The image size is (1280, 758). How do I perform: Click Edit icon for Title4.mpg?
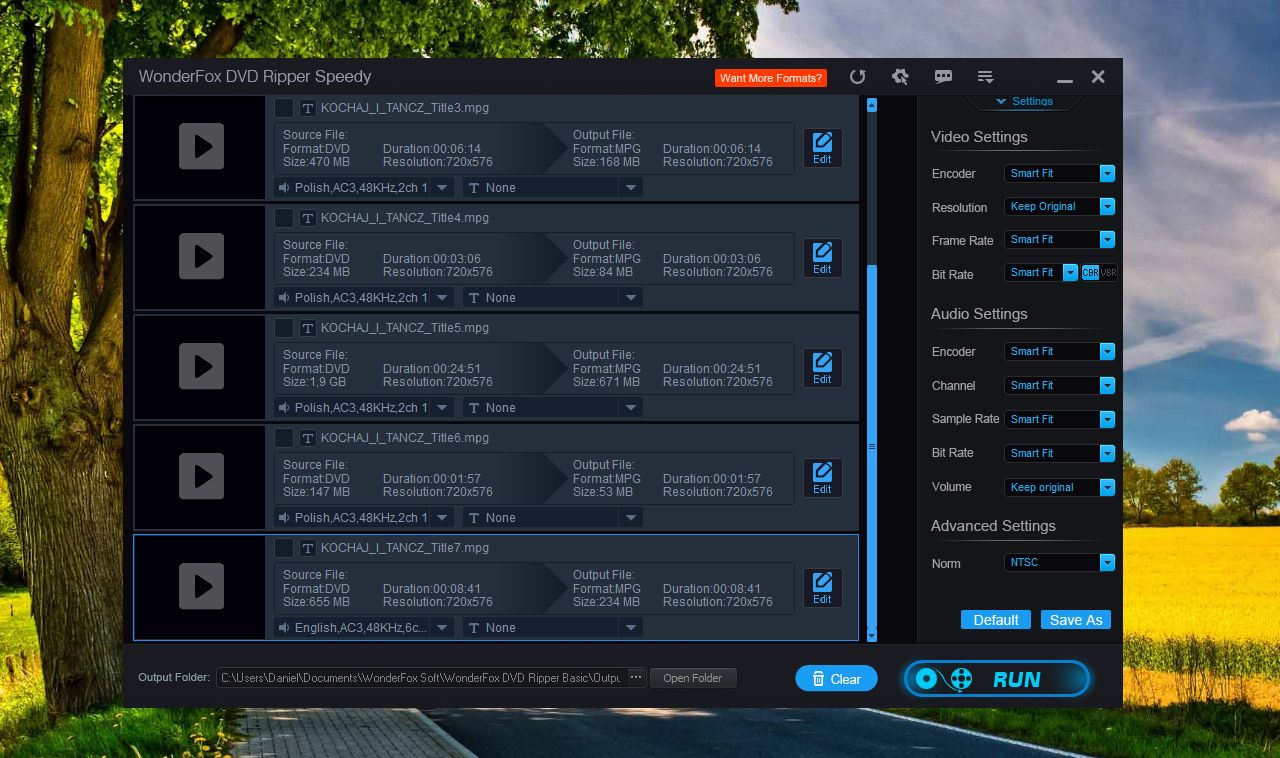pyautogui.click(x=822, y=258)
